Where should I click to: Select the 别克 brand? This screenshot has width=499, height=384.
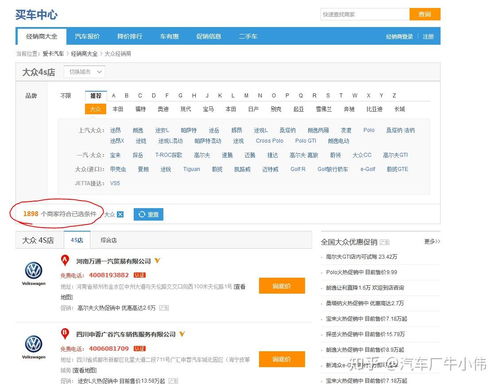pos(276,109)
